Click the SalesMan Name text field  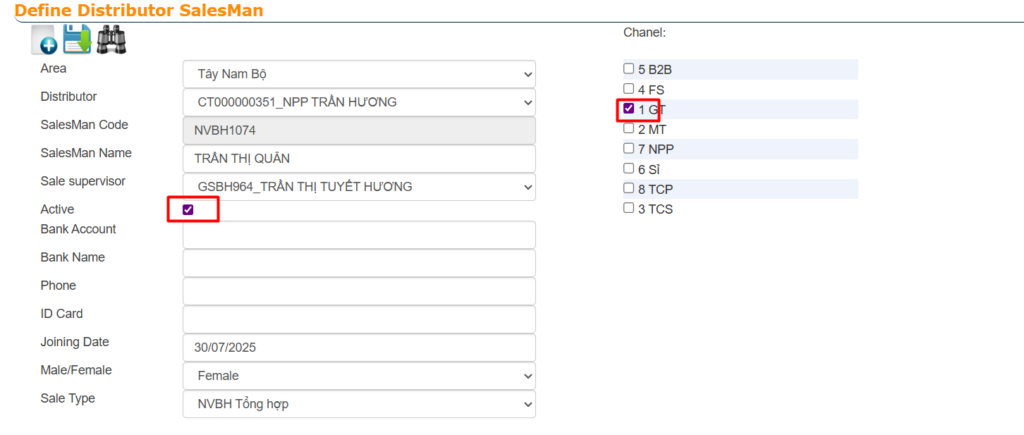[359, 159]
